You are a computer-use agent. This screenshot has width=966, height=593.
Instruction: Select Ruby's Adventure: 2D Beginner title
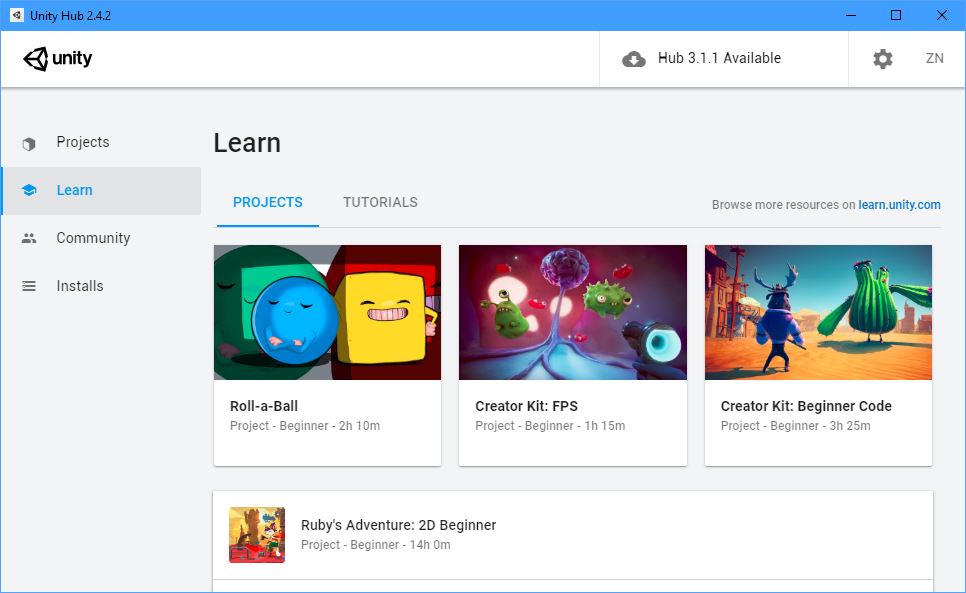pos(398,525)
